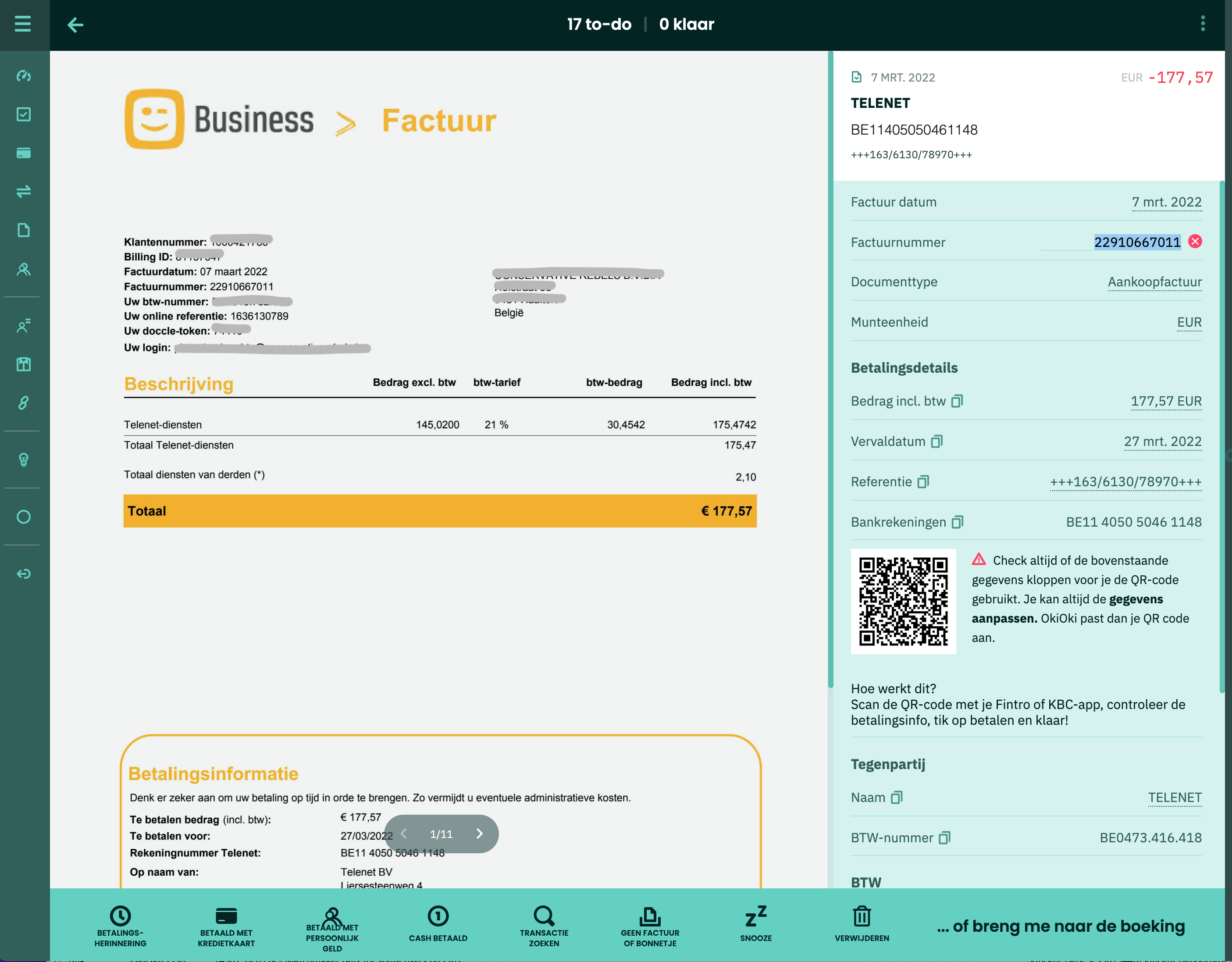1232x962 pixels.
Task: Follow '... of breng me naar de boeking'
Action: (1061, 926)
